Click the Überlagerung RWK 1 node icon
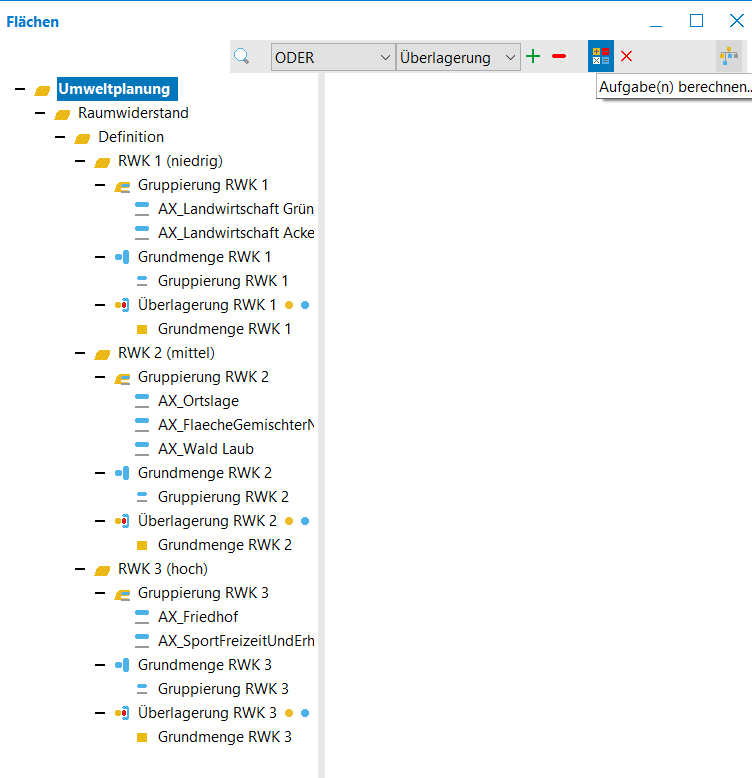Viewport: 752px width, 778px height. 122,305
